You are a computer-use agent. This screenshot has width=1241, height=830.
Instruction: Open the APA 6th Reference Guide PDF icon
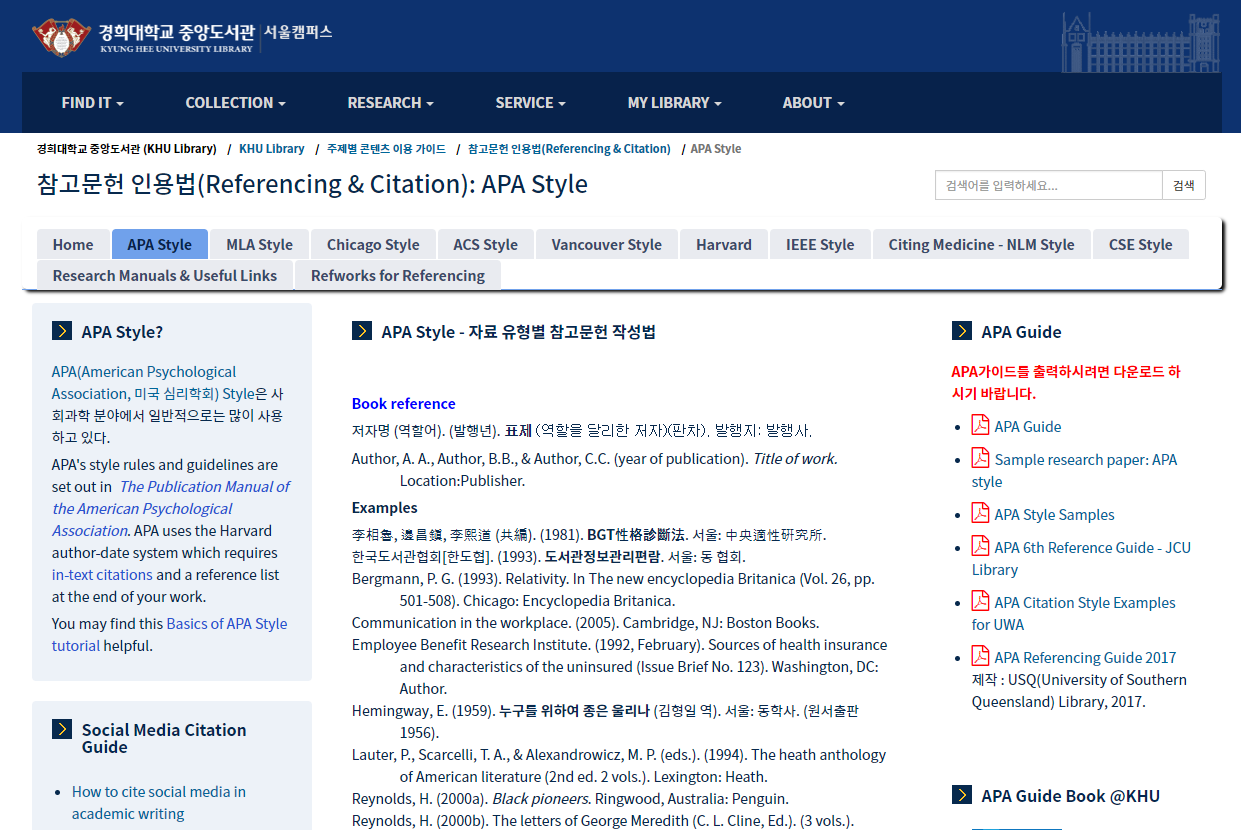[980, 547]
